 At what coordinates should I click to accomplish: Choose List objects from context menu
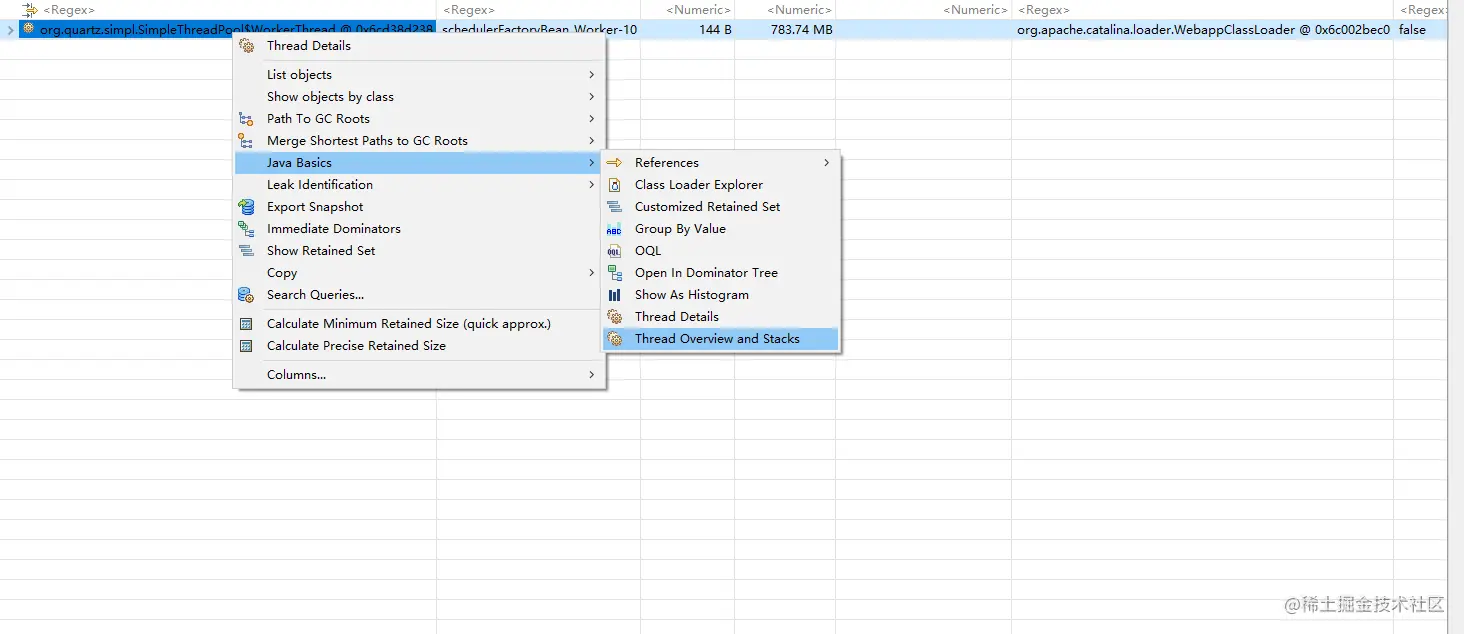(419, 75)
